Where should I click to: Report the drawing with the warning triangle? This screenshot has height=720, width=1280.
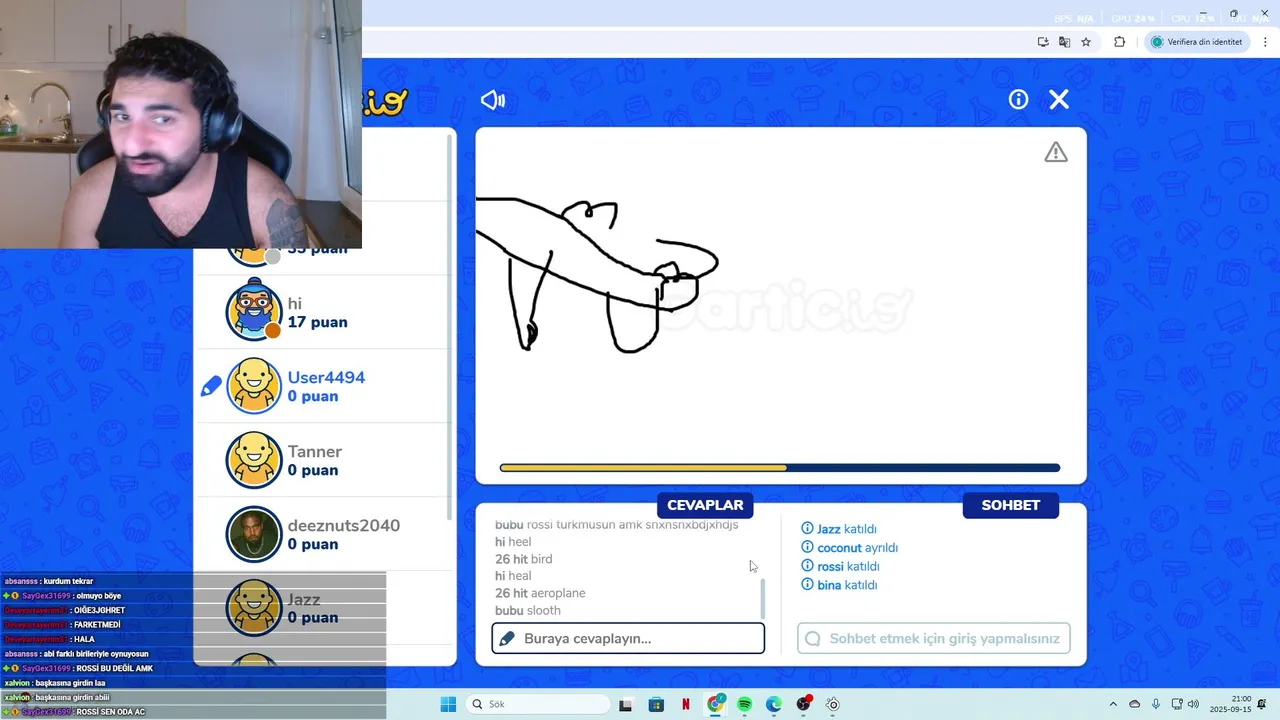click(1056, 152)
